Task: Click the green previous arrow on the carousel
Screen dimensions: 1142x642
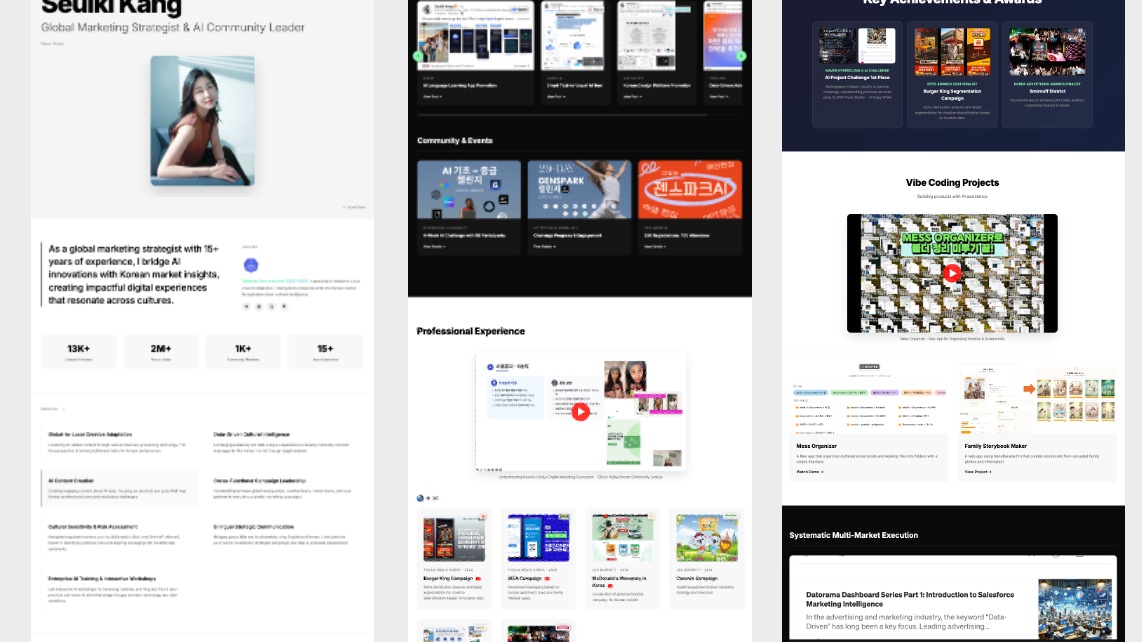Action: [x=418, y=56]
